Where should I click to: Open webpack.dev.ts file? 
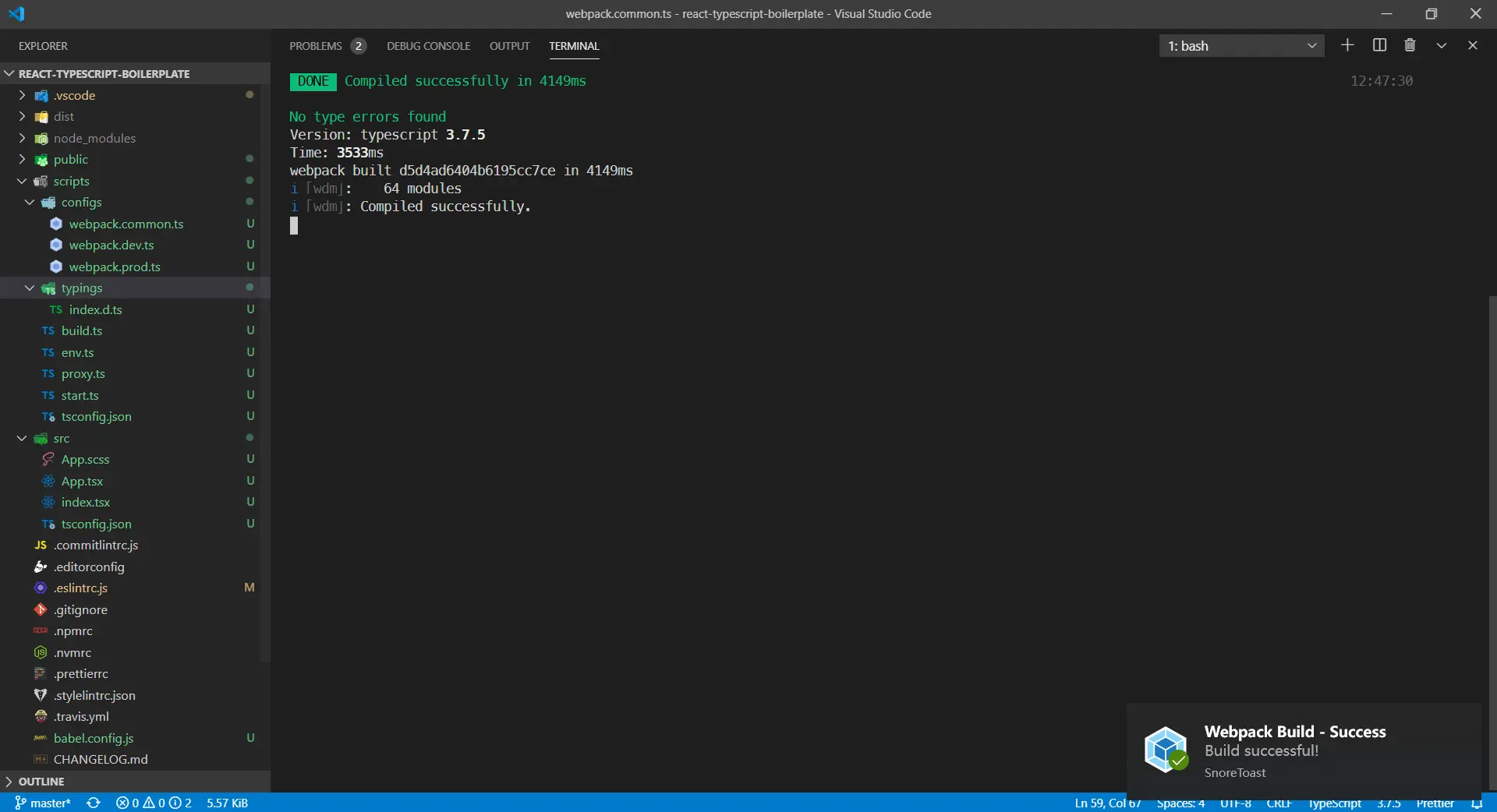click(x=135, y=245)
